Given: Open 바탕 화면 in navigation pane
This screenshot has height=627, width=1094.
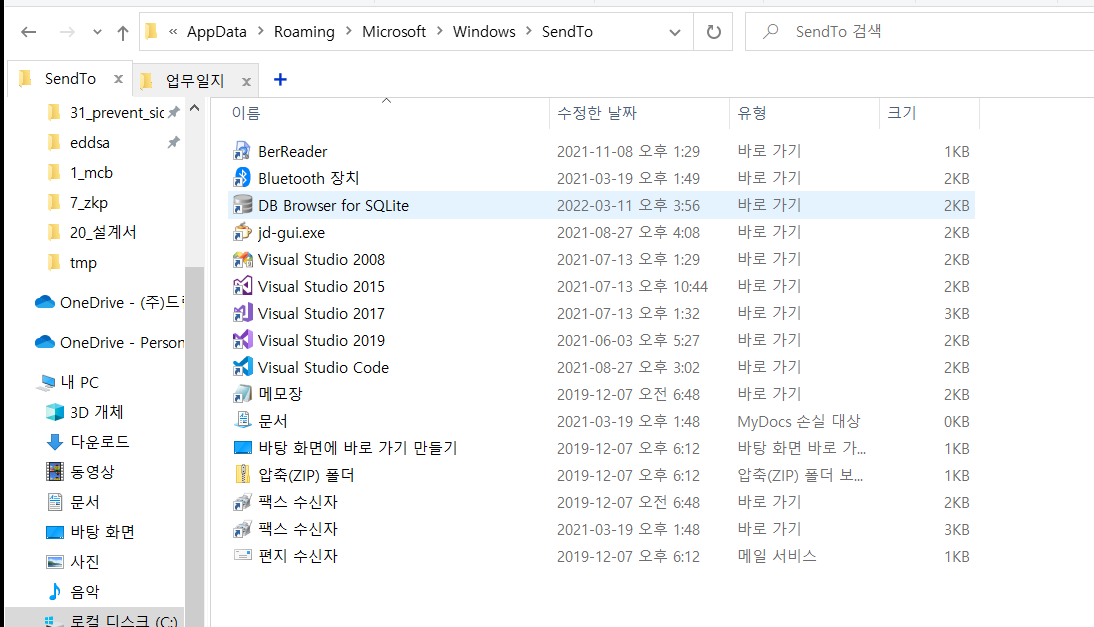Looking at the screenshot, I should coord(90,532).
